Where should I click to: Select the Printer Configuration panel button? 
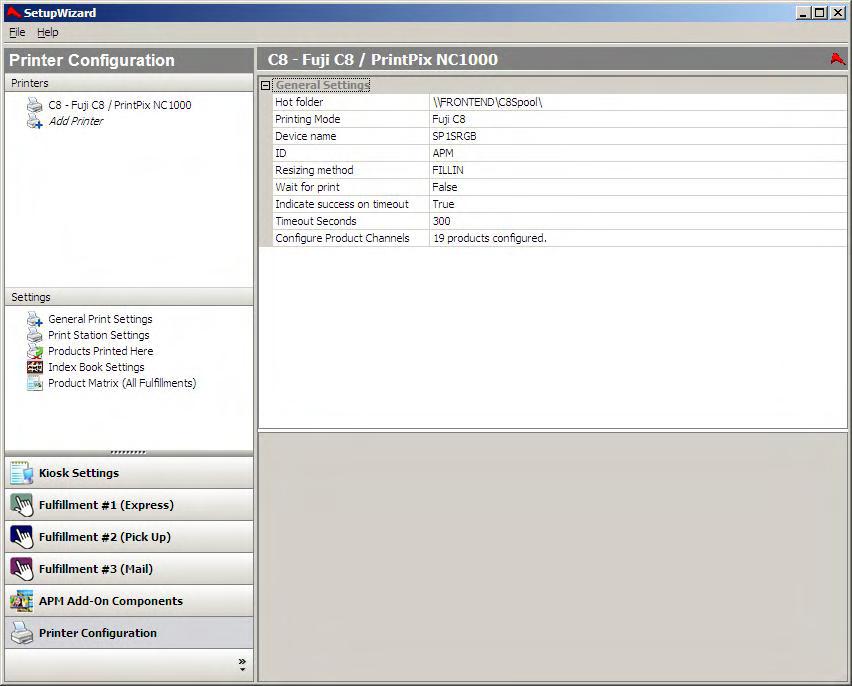pyautogui.click(x=129, y=633)
